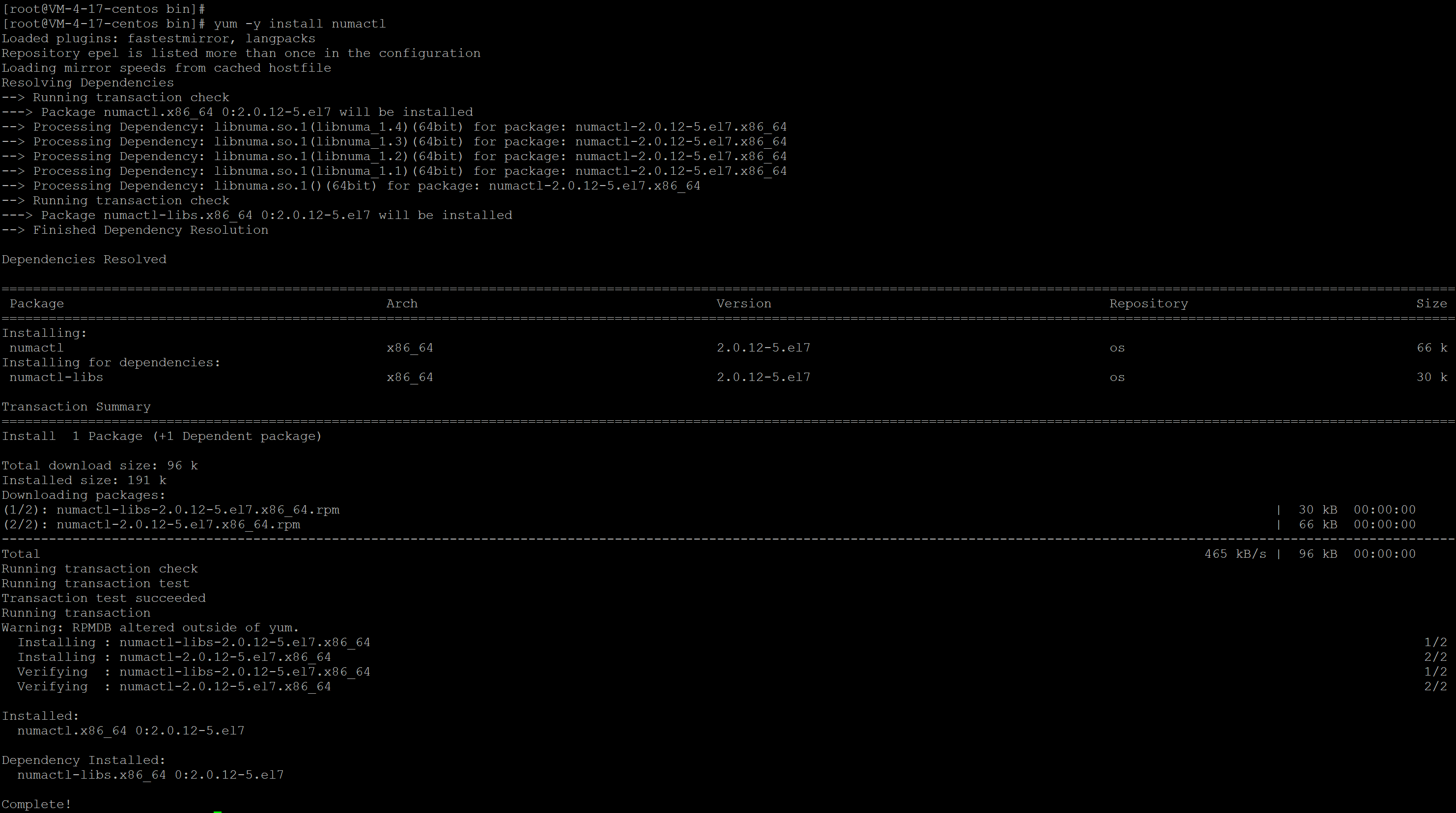The image size is (1456, 813).
Task: Click the '465 kB/s' download speed value
Action: [1235, 554]
